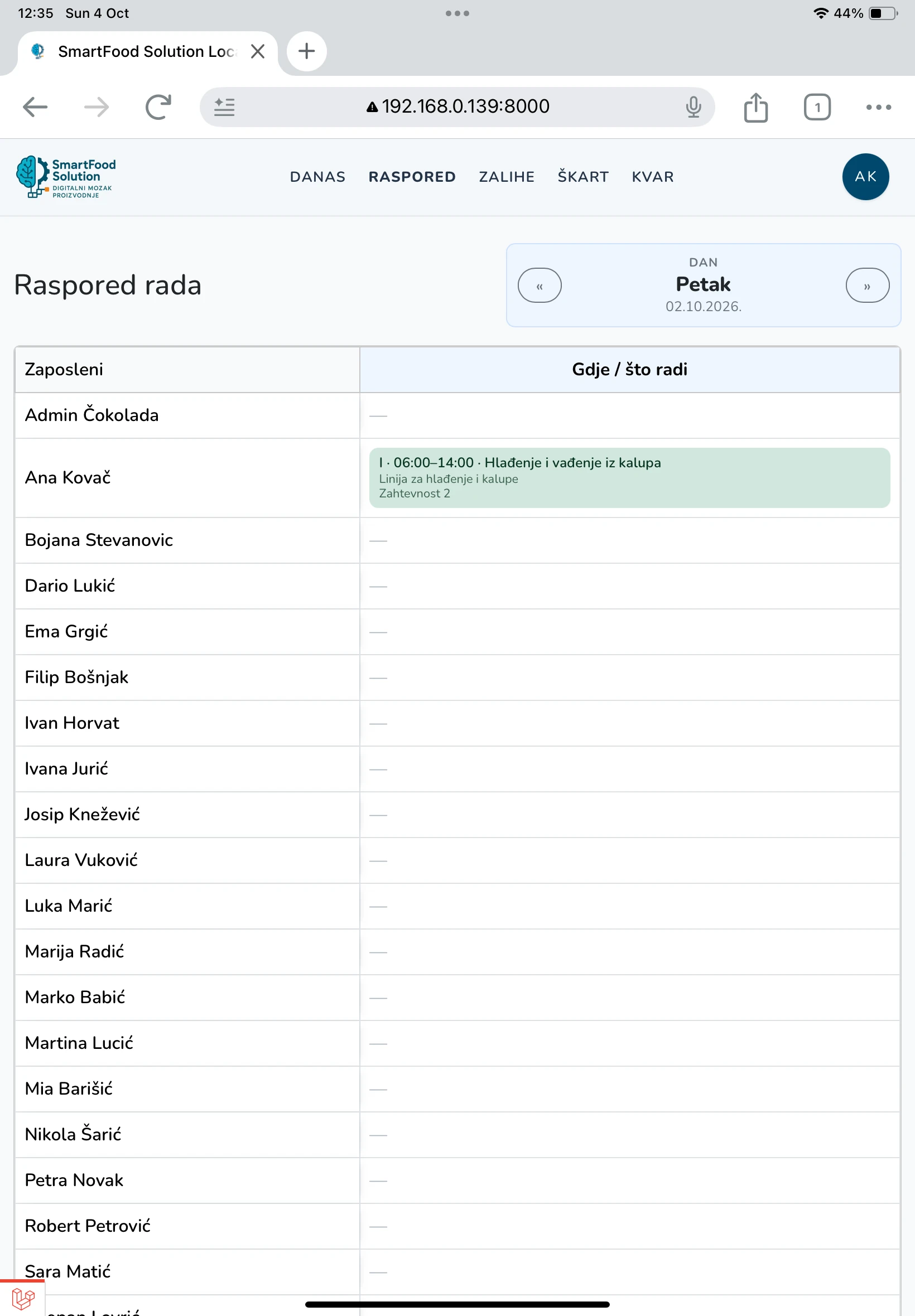
Task: Go to previous day with « button
Action: pos(540,286)
